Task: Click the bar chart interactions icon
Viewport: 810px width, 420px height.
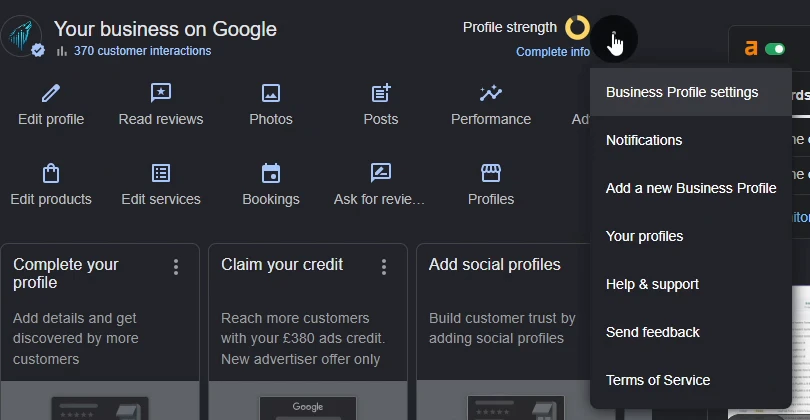Action: point(62,51)
